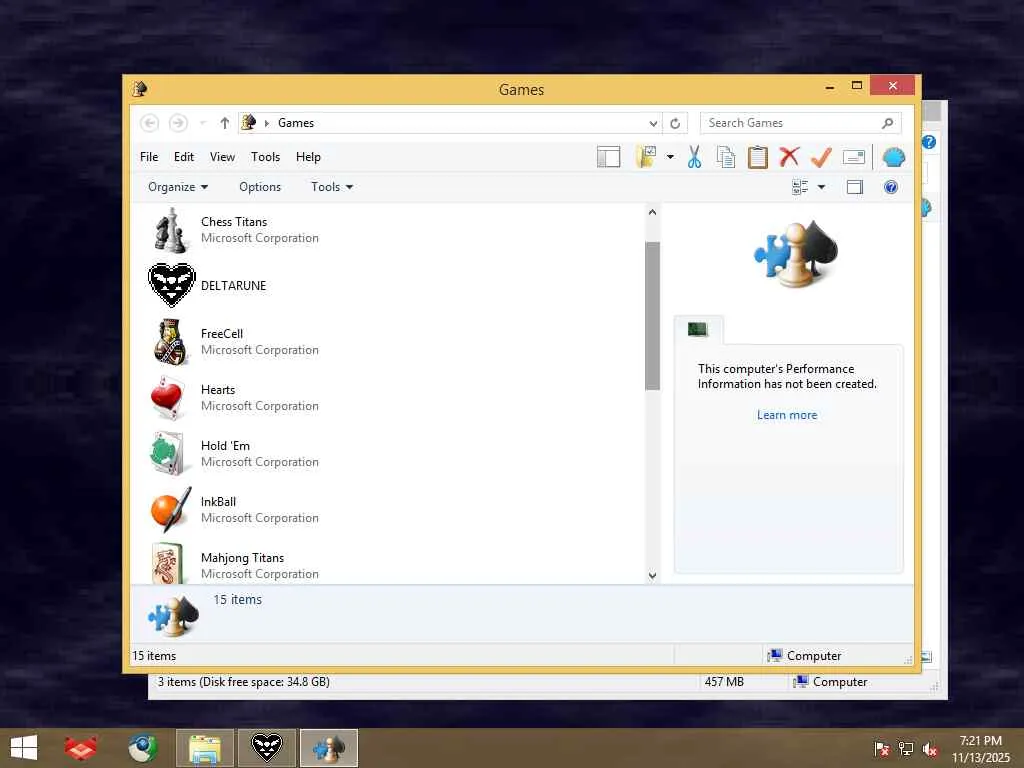Click the red X Delete icon

point(789,157)
